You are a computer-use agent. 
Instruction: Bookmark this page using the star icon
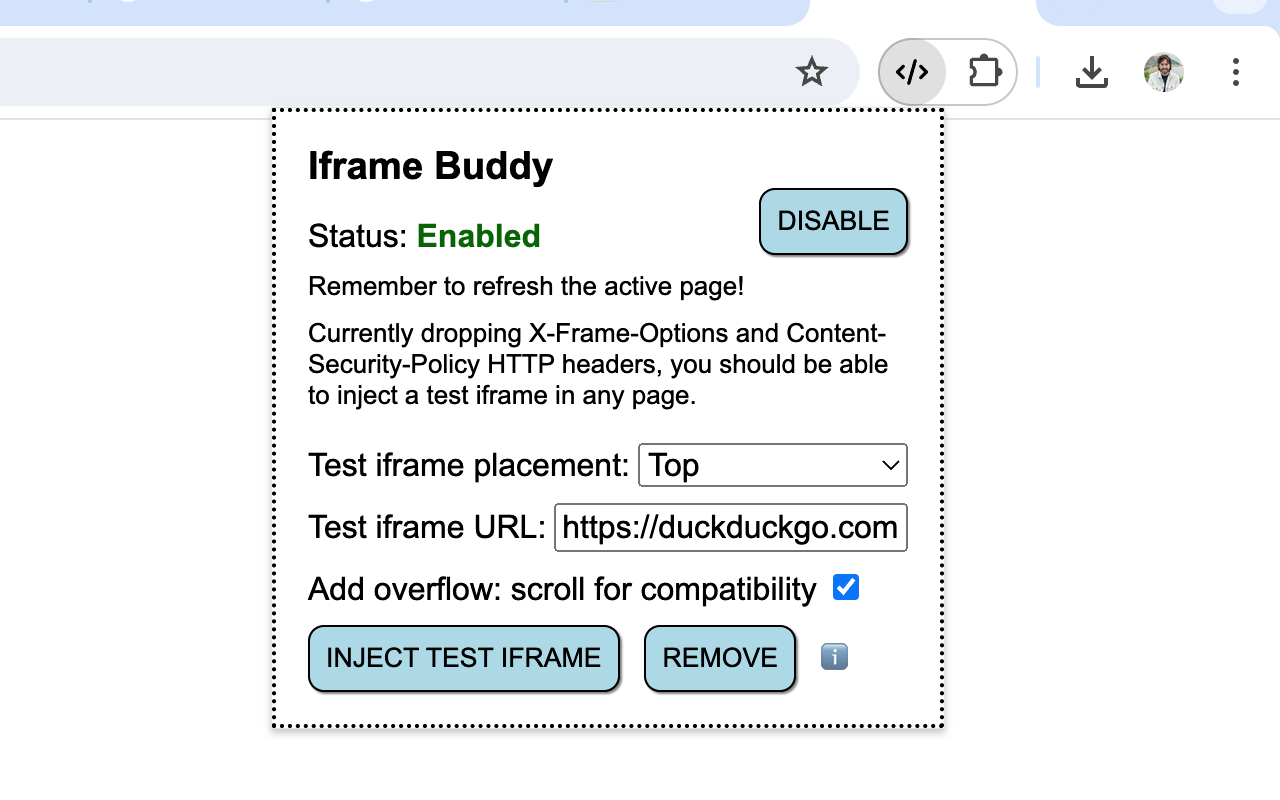pyautogui.click(x=812, y=72)
